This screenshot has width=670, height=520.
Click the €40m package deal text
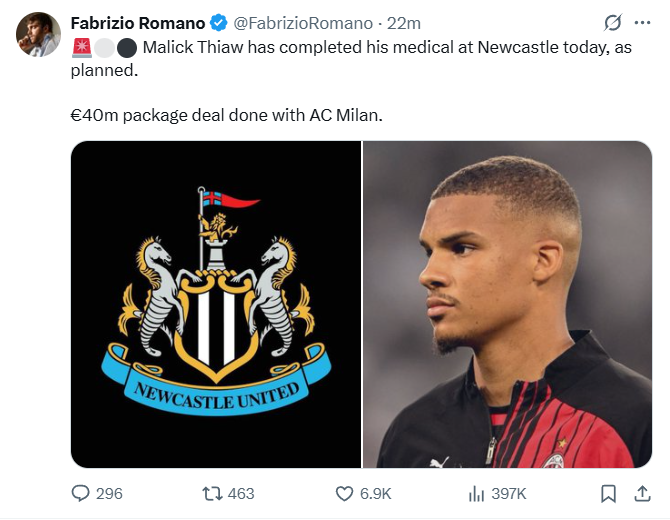click(226, 114)
